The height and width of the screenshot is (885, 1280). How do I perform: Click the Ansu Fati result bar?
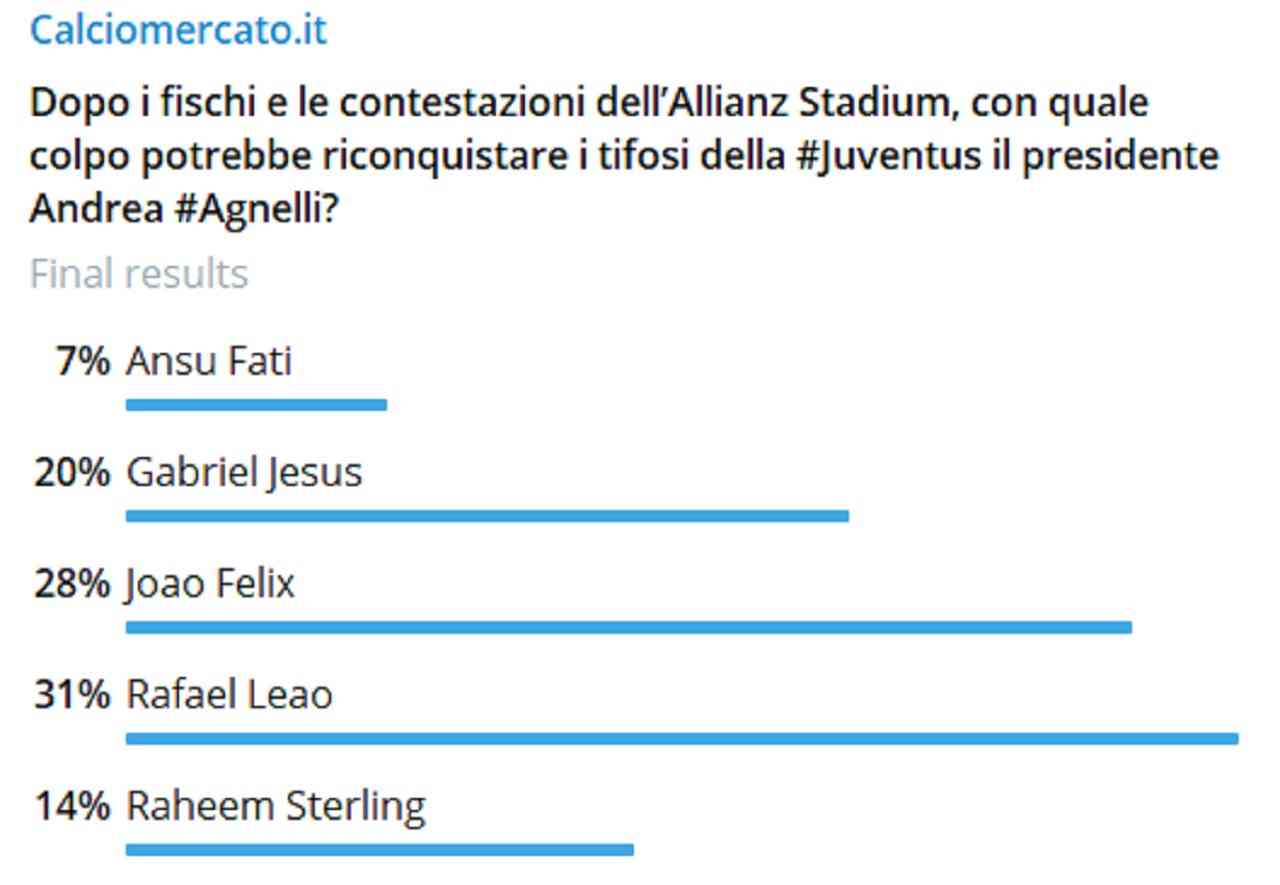tap(256, 405)
